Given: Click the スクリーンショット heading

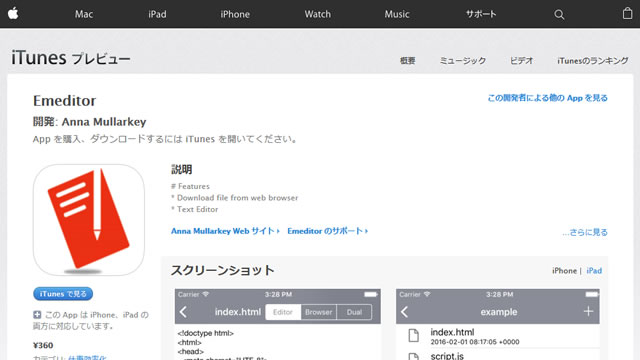Looking at the screenshot, I should [222, 270].
